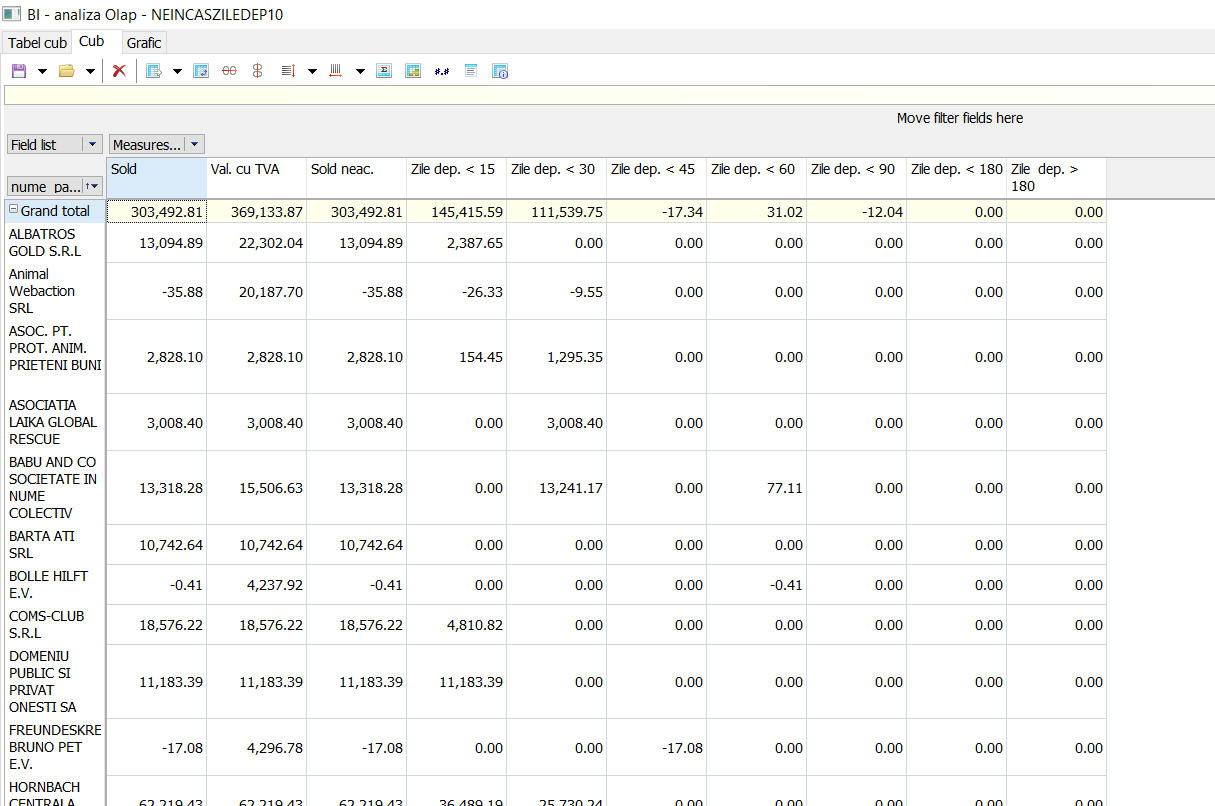Click the number format #.# icon
The height and width of the screenshot is (806, 1215).
click(x=442, y=71)
